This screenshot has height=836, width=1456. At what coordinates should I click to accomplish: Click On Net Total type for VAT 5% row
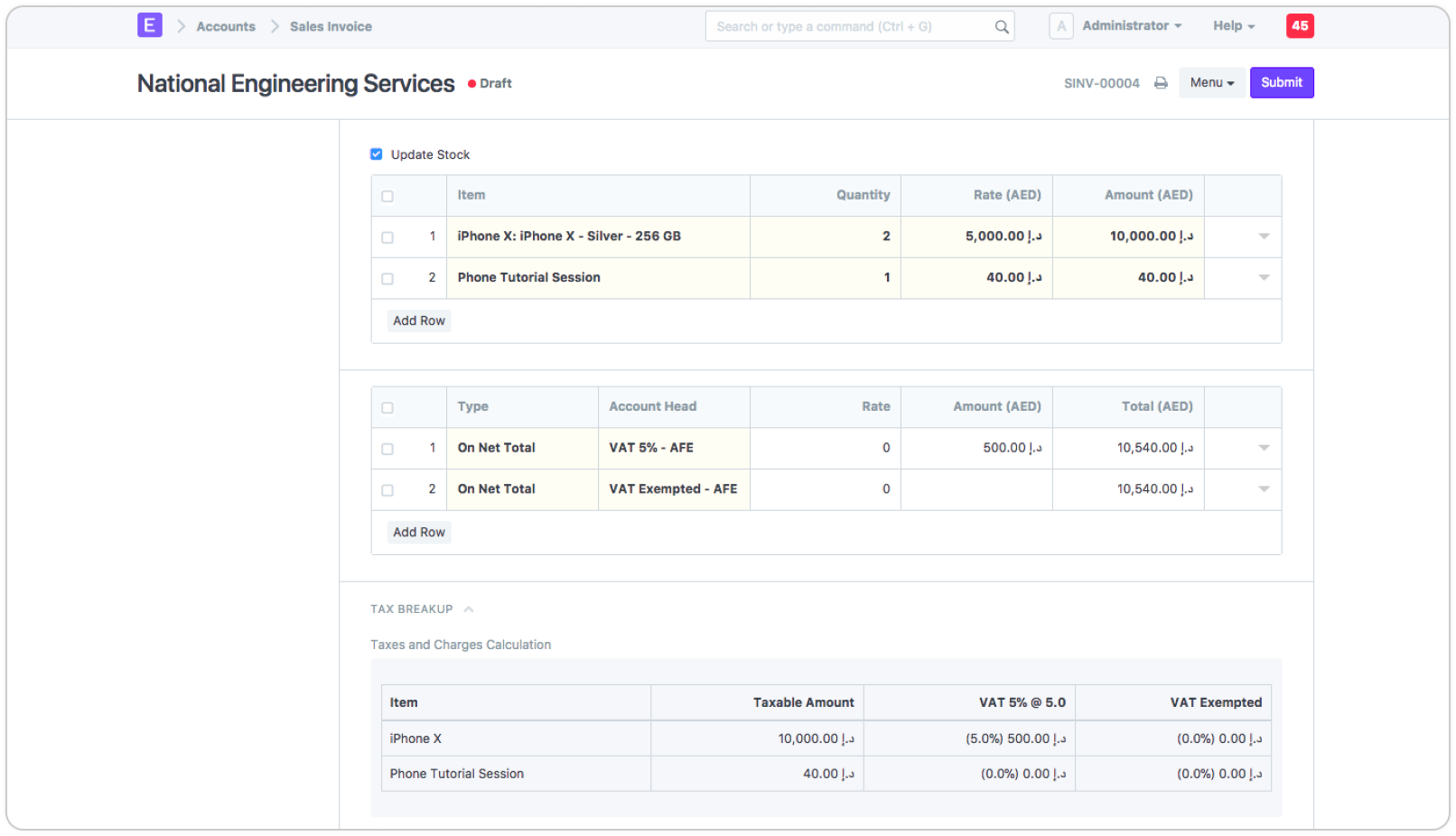522,448
